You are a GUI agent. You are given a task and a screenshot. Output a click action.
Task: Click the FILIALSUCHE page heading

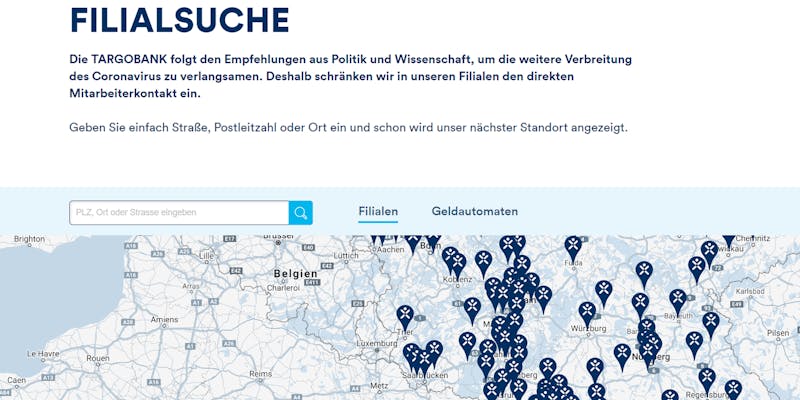[x=180, y=20]
